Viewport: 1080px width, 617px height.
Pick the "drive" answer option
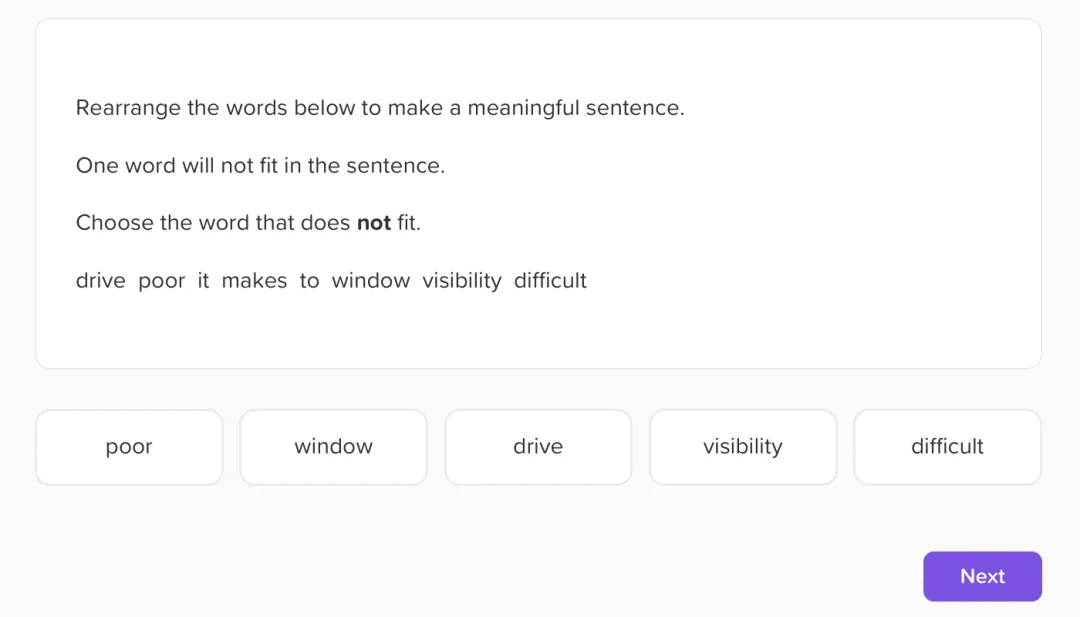pos(538,447)
